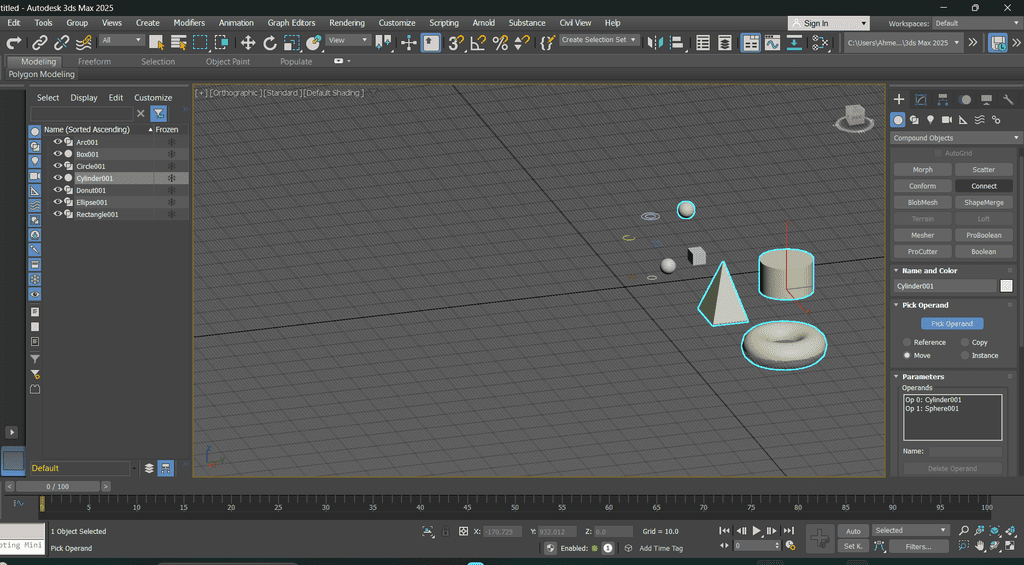1024x565 pixels.
Task: Click the Unlink Selection icon
Action: pos(61,43)
